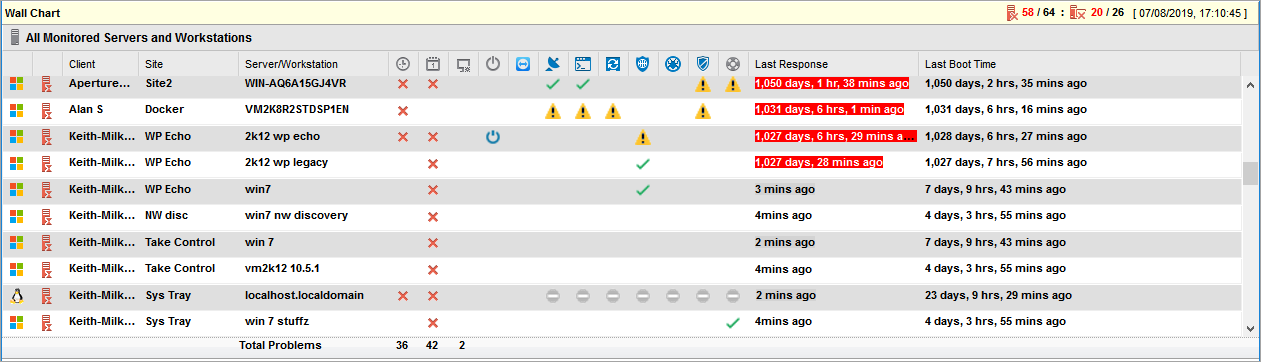
Task: Click the scrollbar up arrow
Action: (1250, 86)
